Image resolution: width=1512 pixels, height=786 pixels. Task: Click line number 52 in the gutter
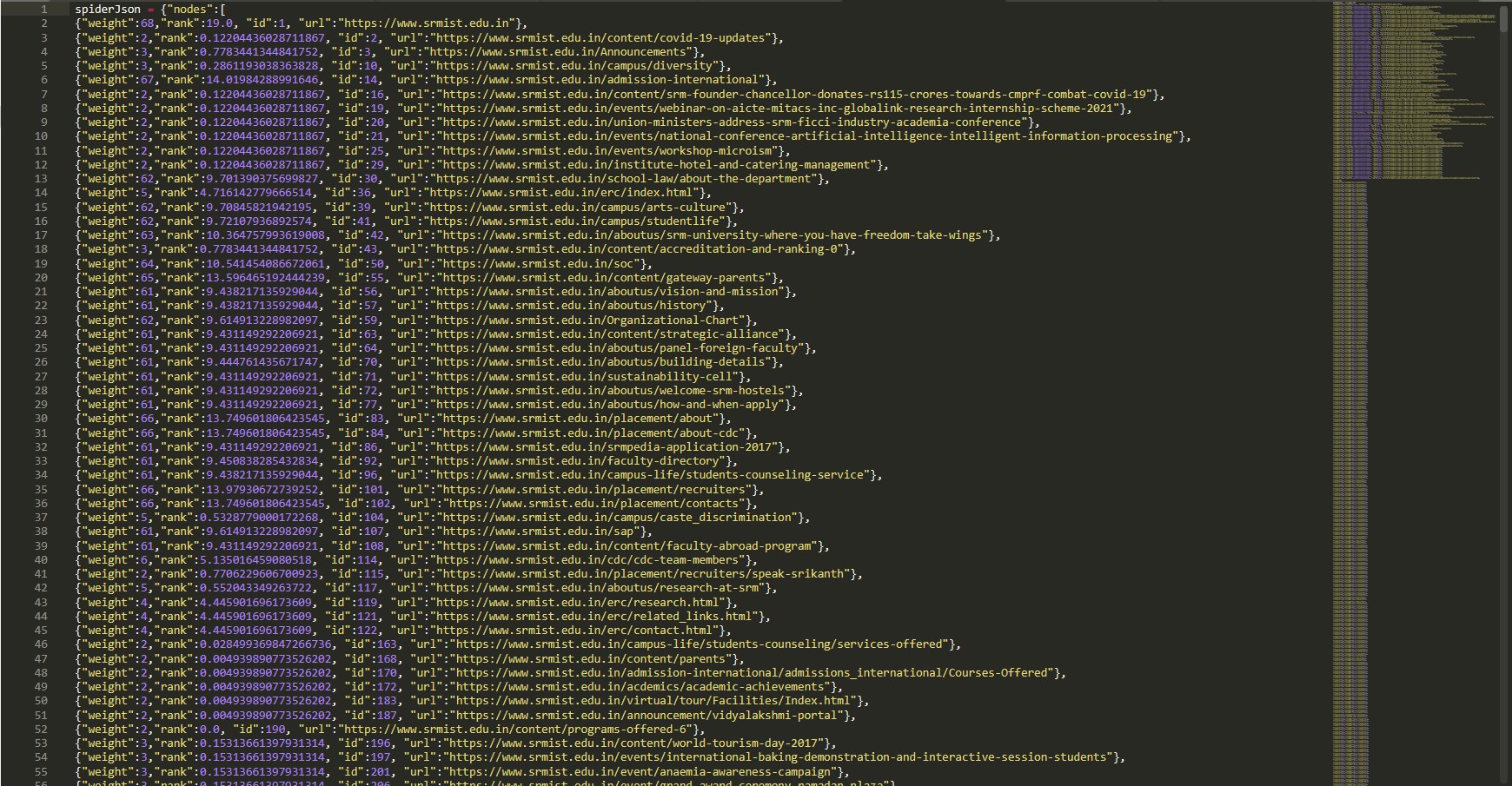point(41,730)
